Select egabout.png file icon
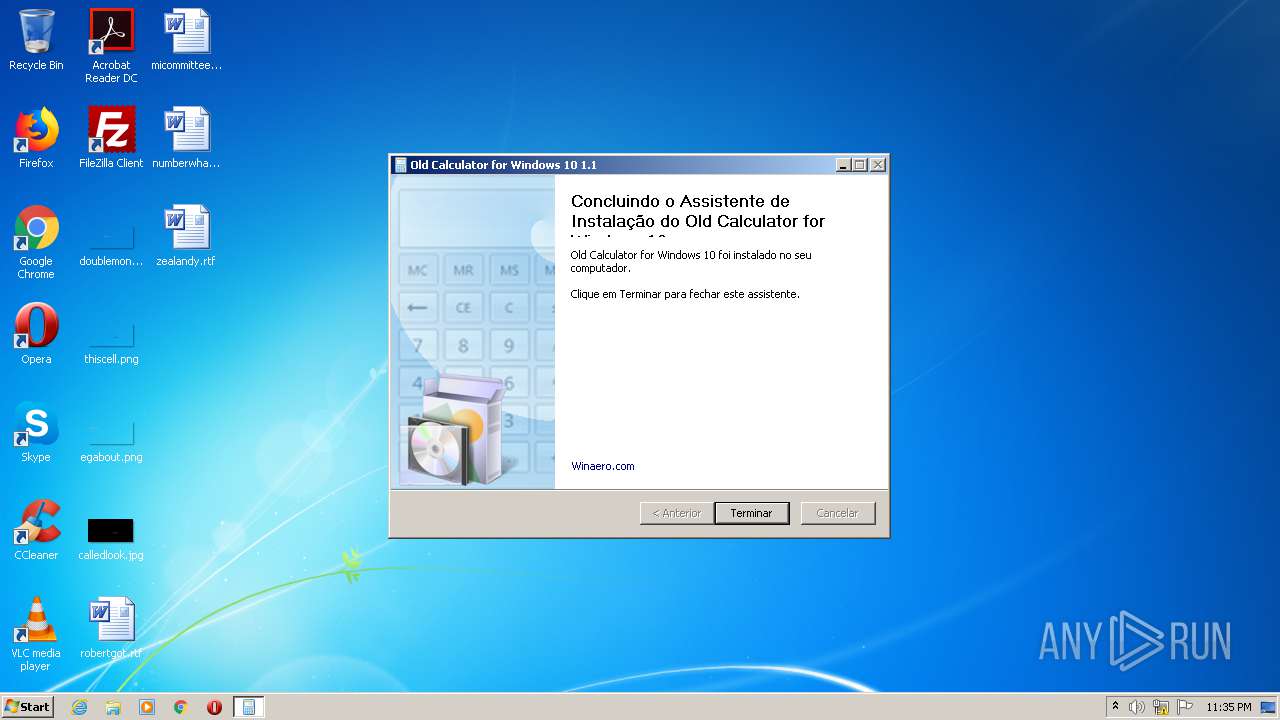Screen dimensions: 1280x720 click(111, 439)
